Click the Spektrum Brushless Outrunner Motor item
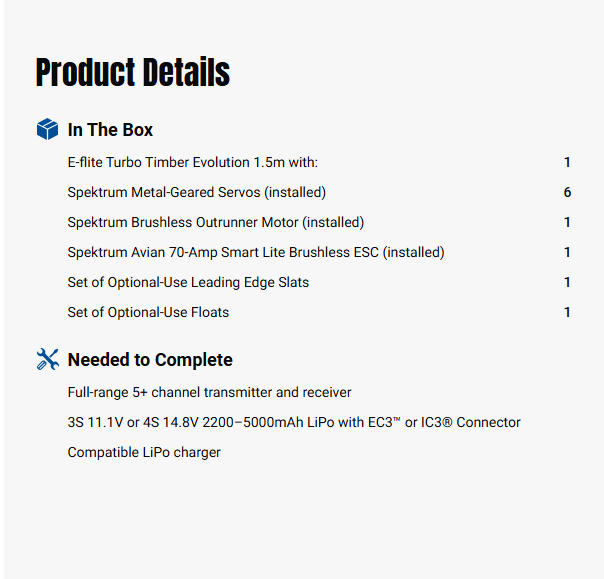Viewport: 604px width, 579px height. (216, 222)
